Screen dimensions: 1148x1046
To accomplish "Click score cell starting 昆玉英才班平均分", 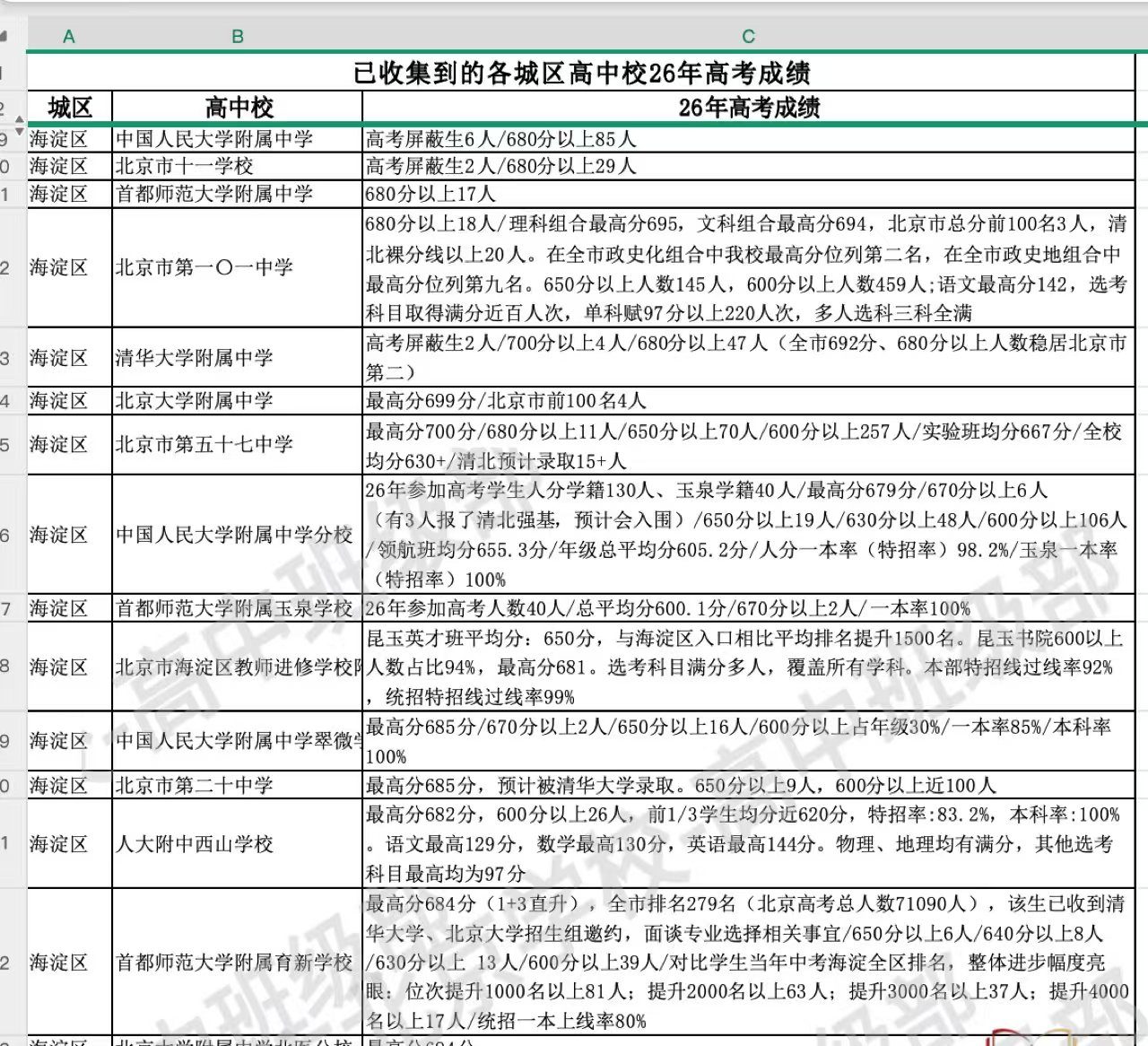I will click(x=749, y=667).
